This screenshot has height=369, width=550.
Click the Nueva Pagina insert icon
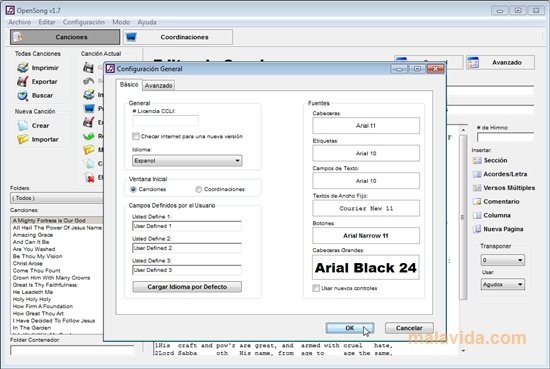pos(477,229)
